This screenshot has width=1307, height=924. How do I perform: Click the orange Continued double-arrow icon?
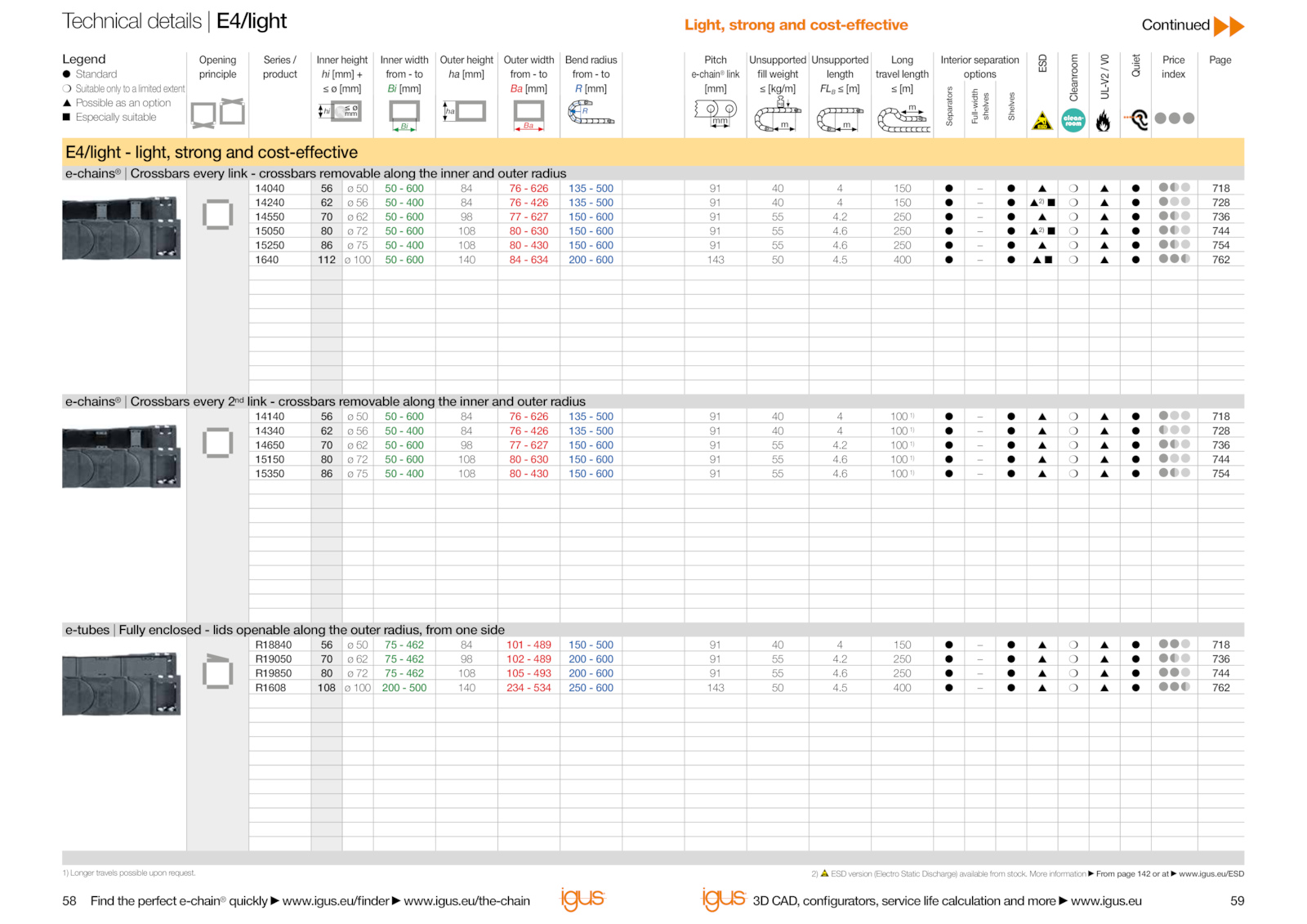[x=1229, y=26]
